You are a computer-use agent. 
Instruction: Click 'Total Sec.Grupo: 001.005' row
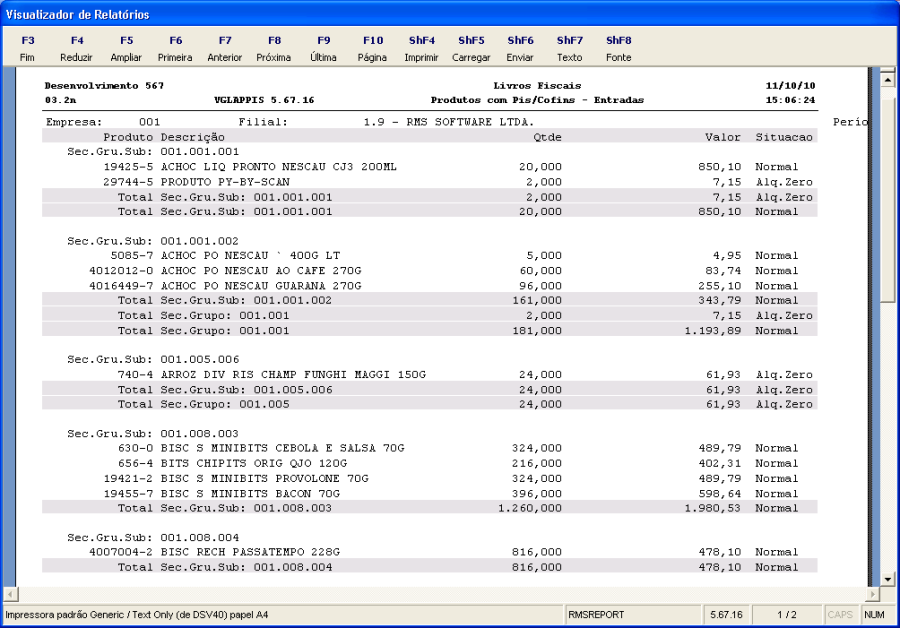coord(429,404)
